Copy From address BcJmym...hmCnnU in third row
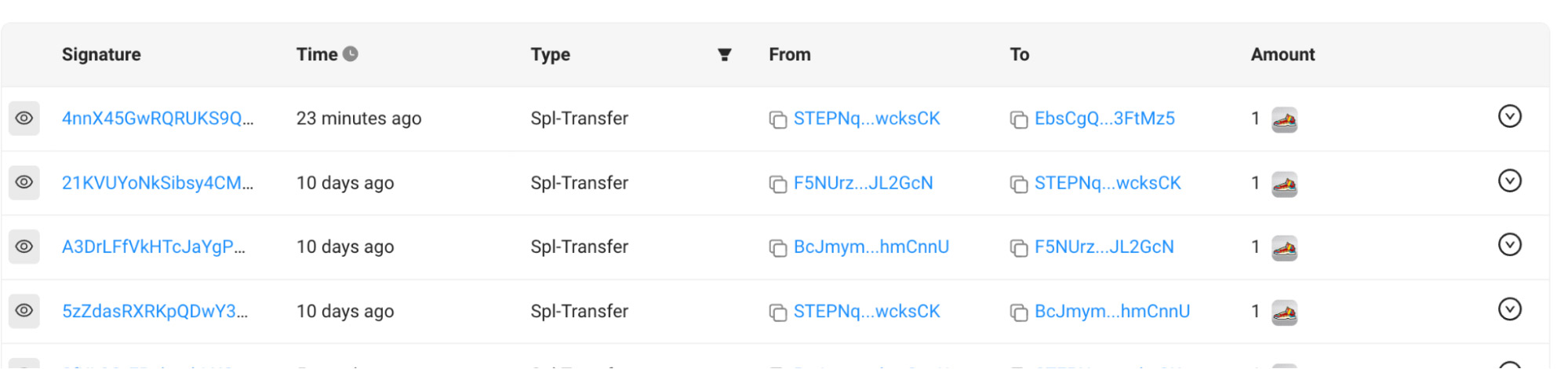The width and height of the screenshot is (1568, 369). click(778, 248)
